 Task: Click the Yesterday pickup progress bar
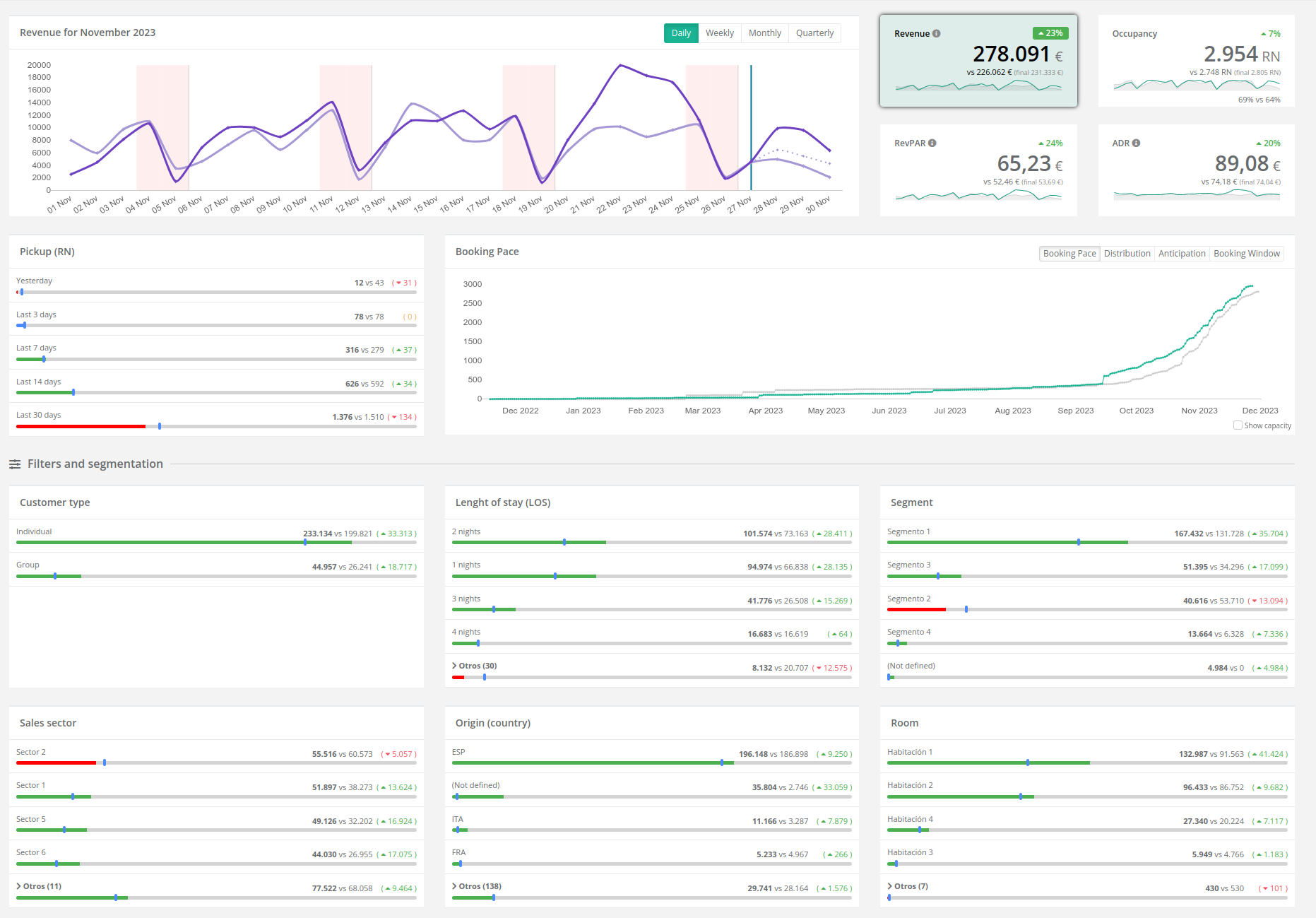[216, 292]
